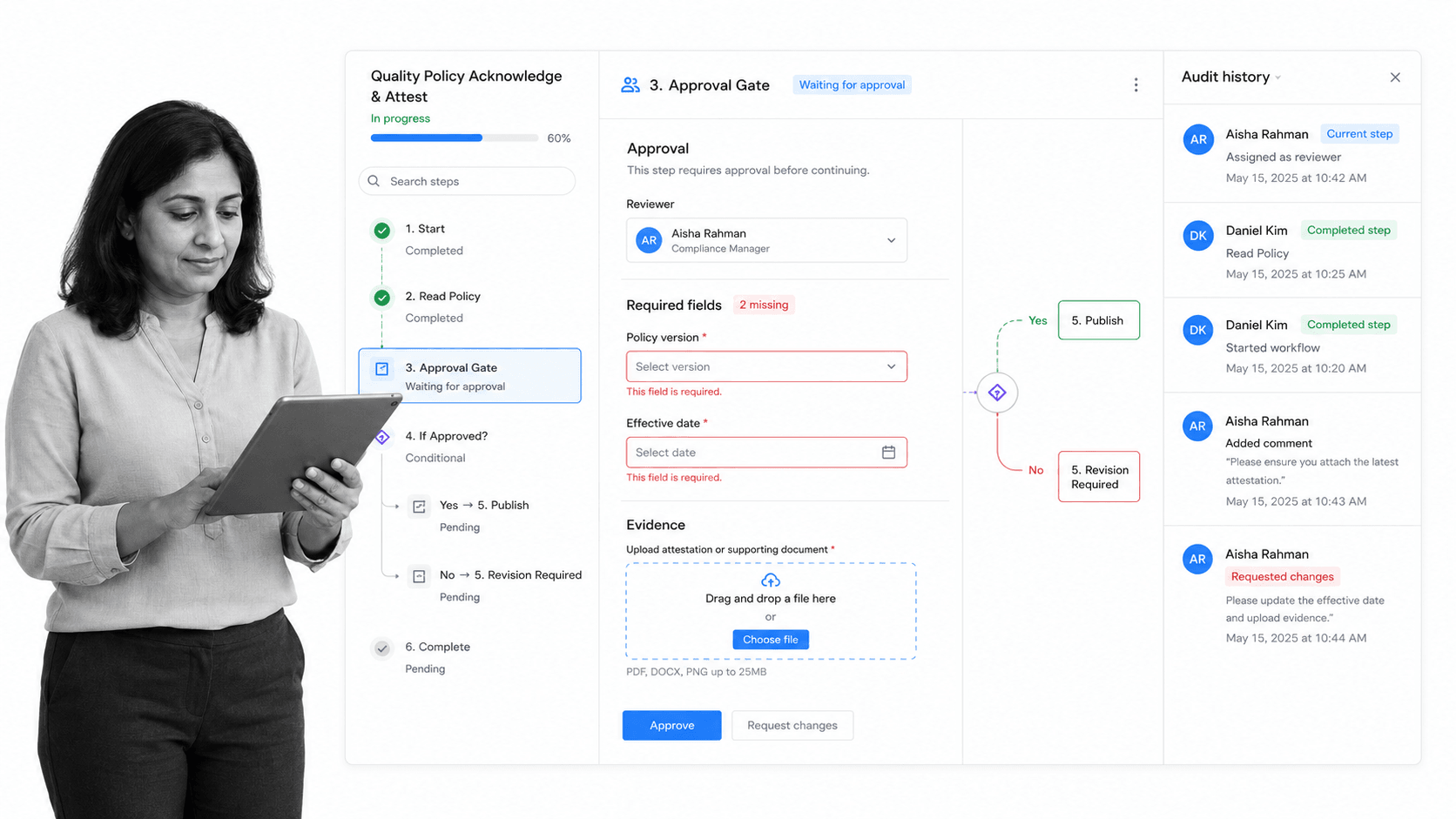Click the DK avatar next to Started workflow entry
Screen dimensions: 1456x819
click(1198, 330)
